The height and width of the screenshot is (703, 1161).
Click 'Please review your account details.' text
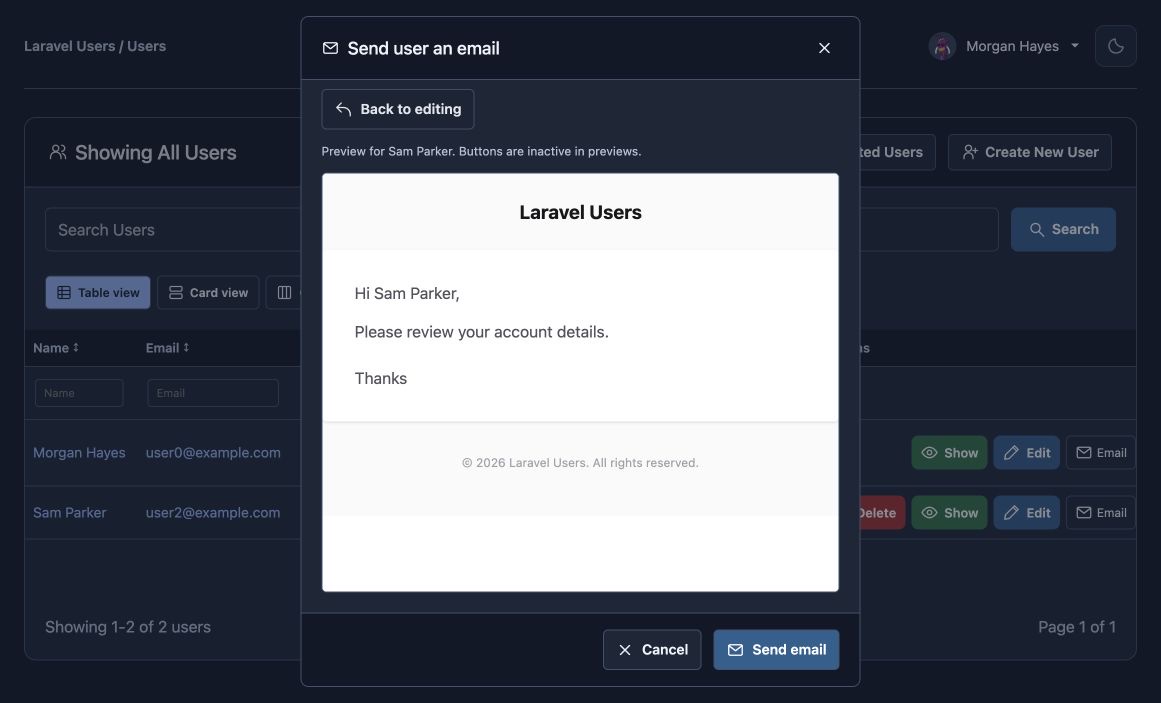(481, 332)
